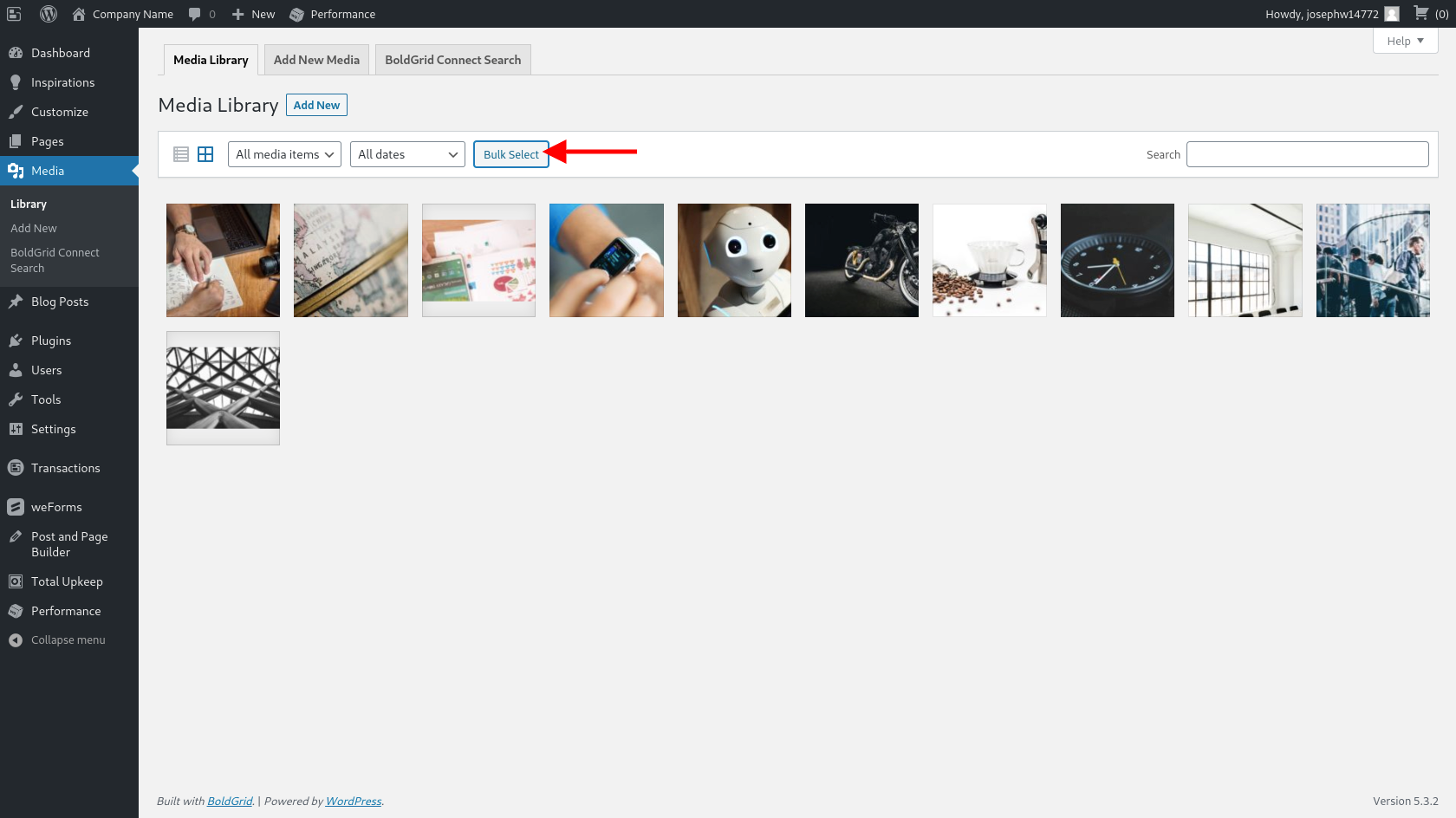Click the shopping cart icon in the admin bar

[1421, 14]
